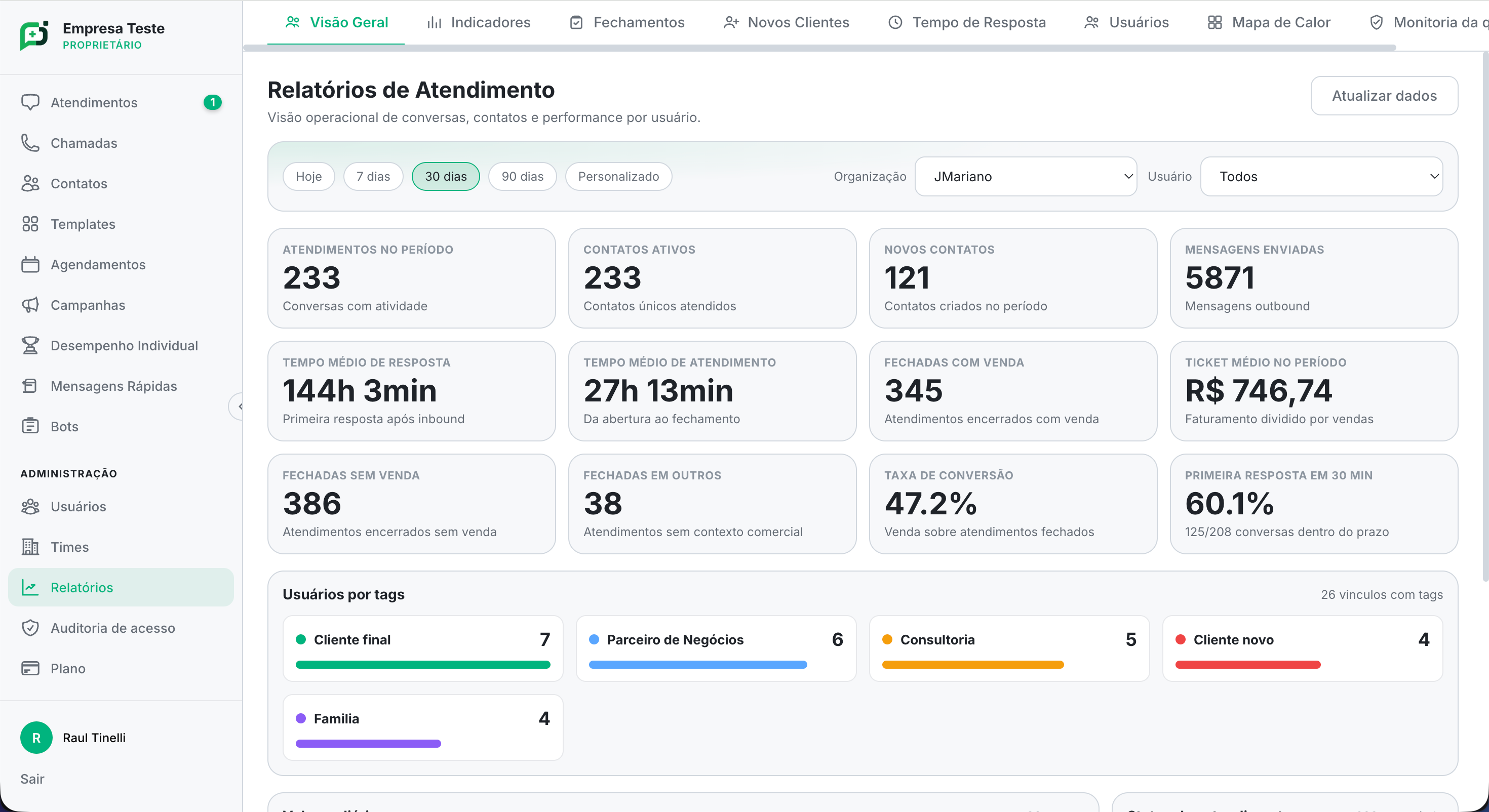The image size is (1489, 812).
Task: Click the Novos Clientes user-plus icon
Action: 731,22
